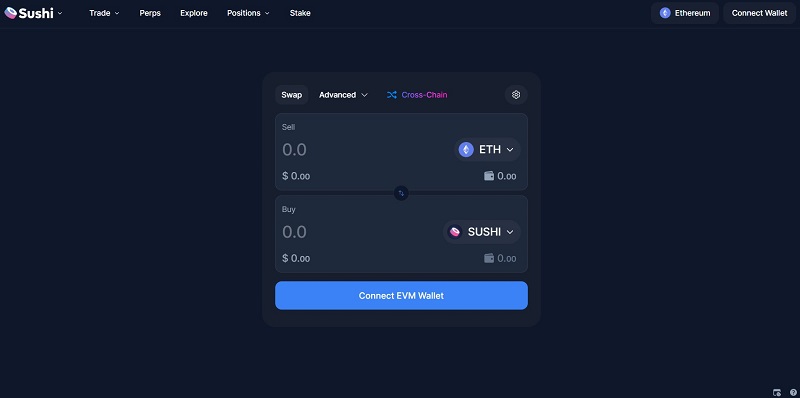Image resolution: width=800 pixels, height=398 pixels.
Task: Open the swap settings gear icon
Action: click(x=516, y=95)
